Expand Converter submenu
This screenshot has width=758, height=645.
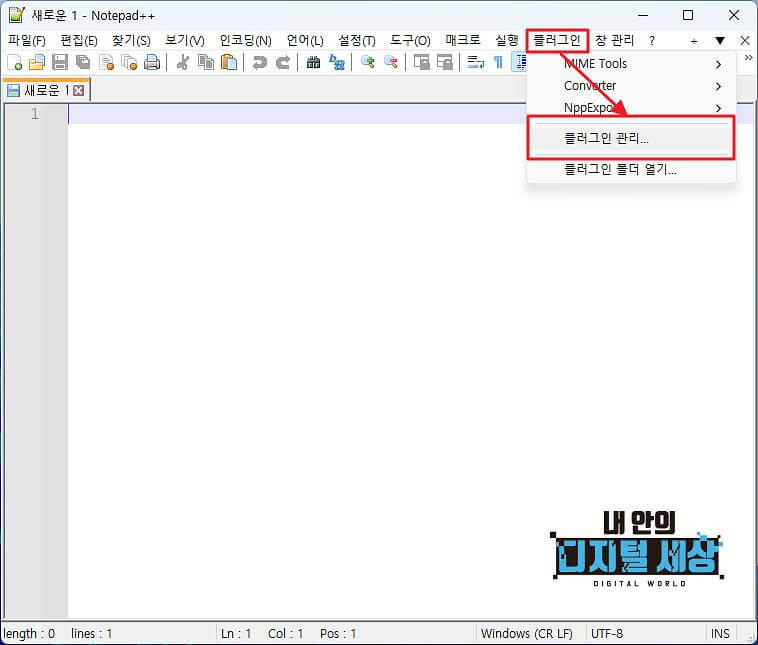631,86
